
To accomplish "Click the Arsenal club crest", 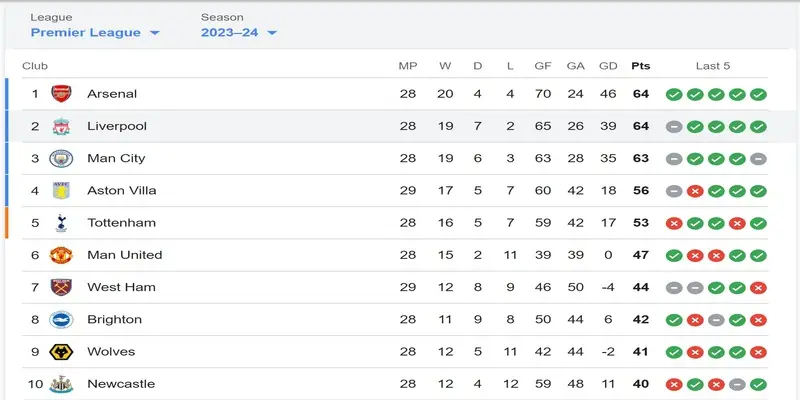I will point(61,94).
